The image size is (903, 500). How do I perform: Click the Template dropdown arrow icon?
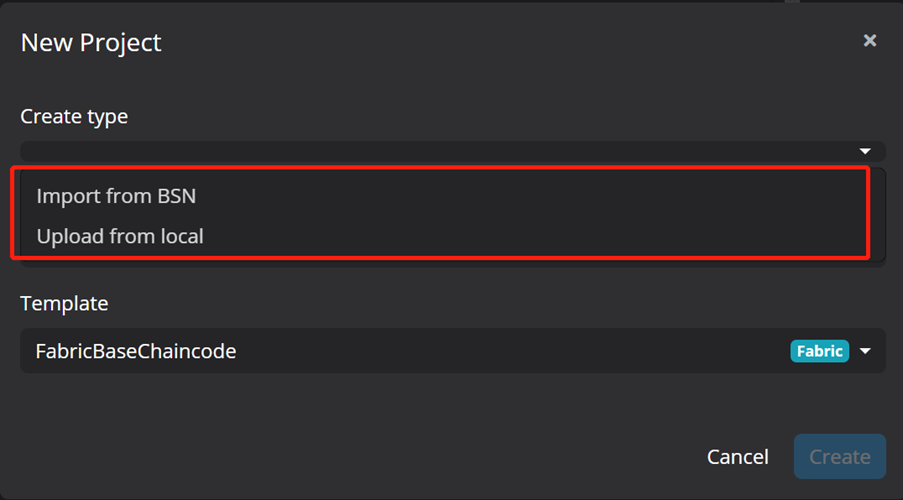click(865, 351)
